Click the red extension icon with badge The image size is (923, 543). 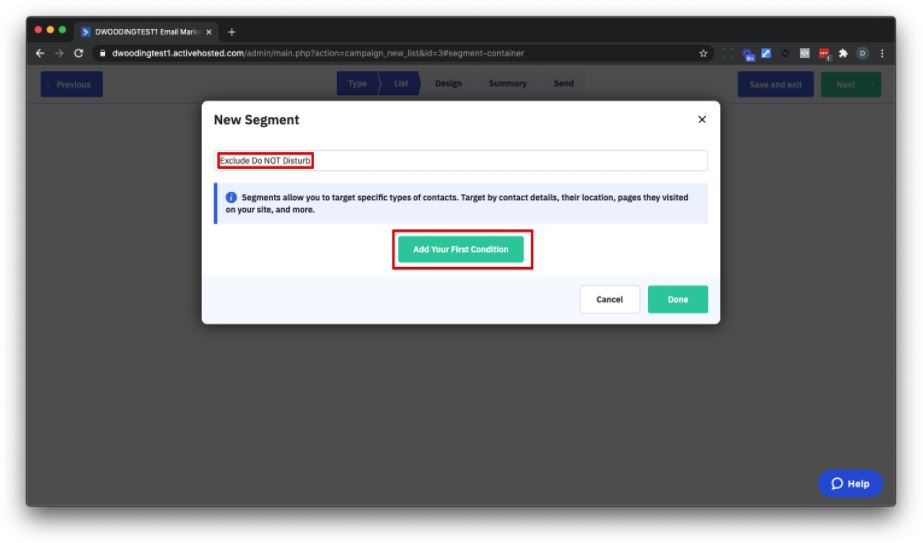824,54
